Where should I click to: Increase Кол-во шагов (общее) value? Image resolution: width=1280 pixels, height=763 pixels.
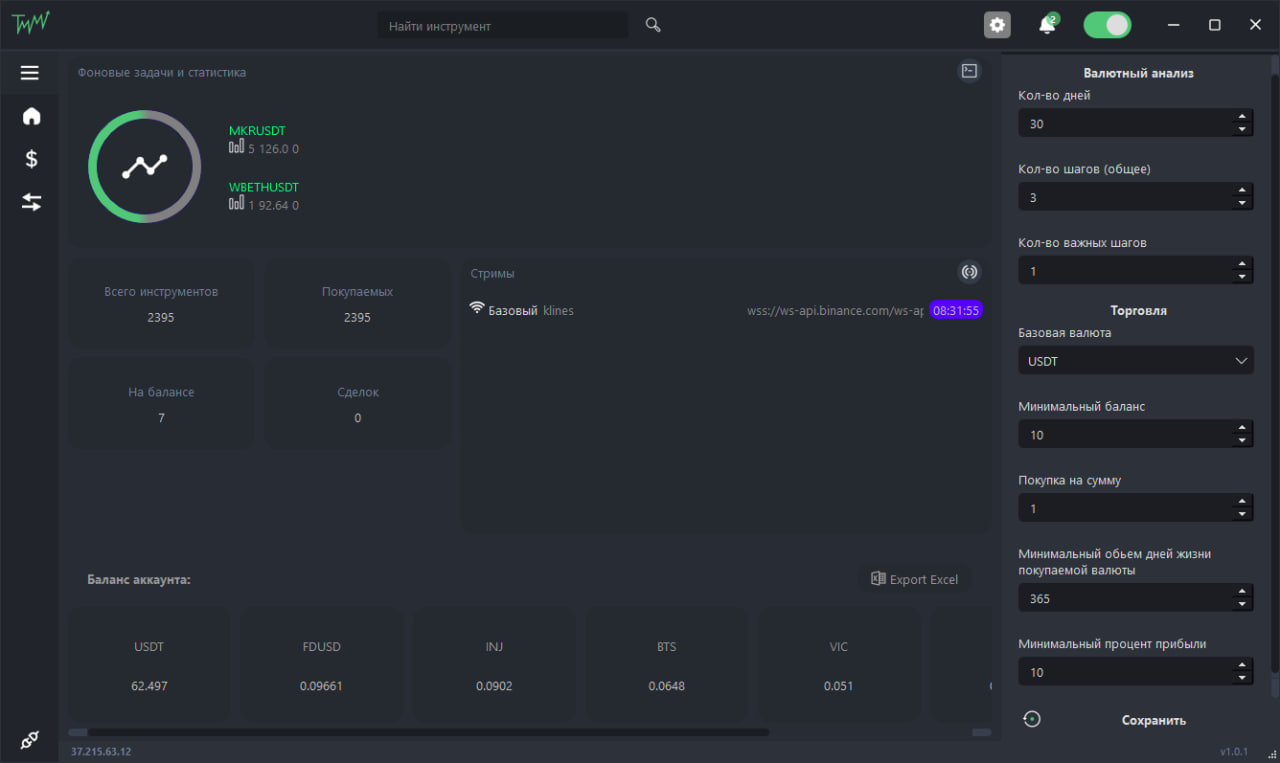(1242, 190)
